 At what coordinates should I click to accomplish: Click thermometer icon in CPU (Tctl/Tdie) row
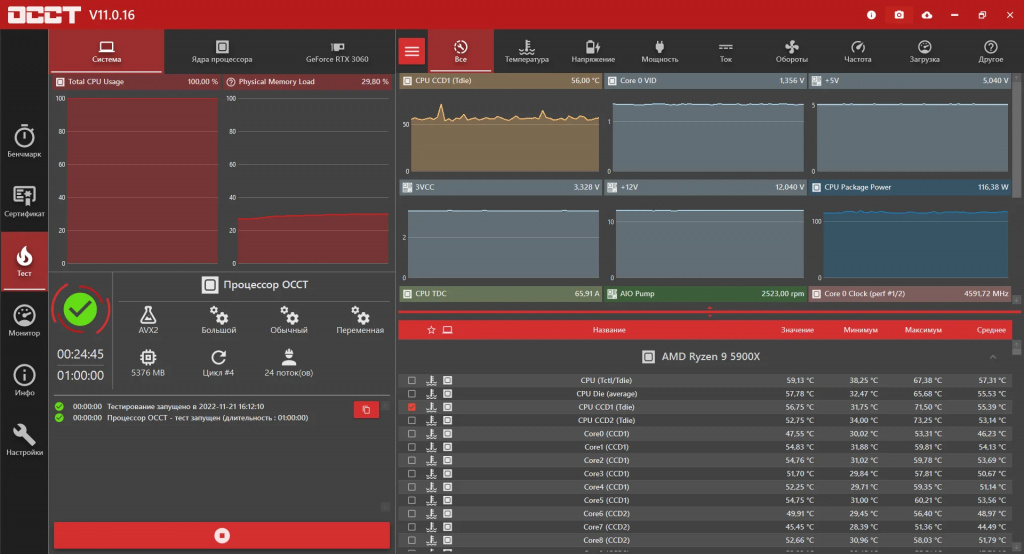431,380
